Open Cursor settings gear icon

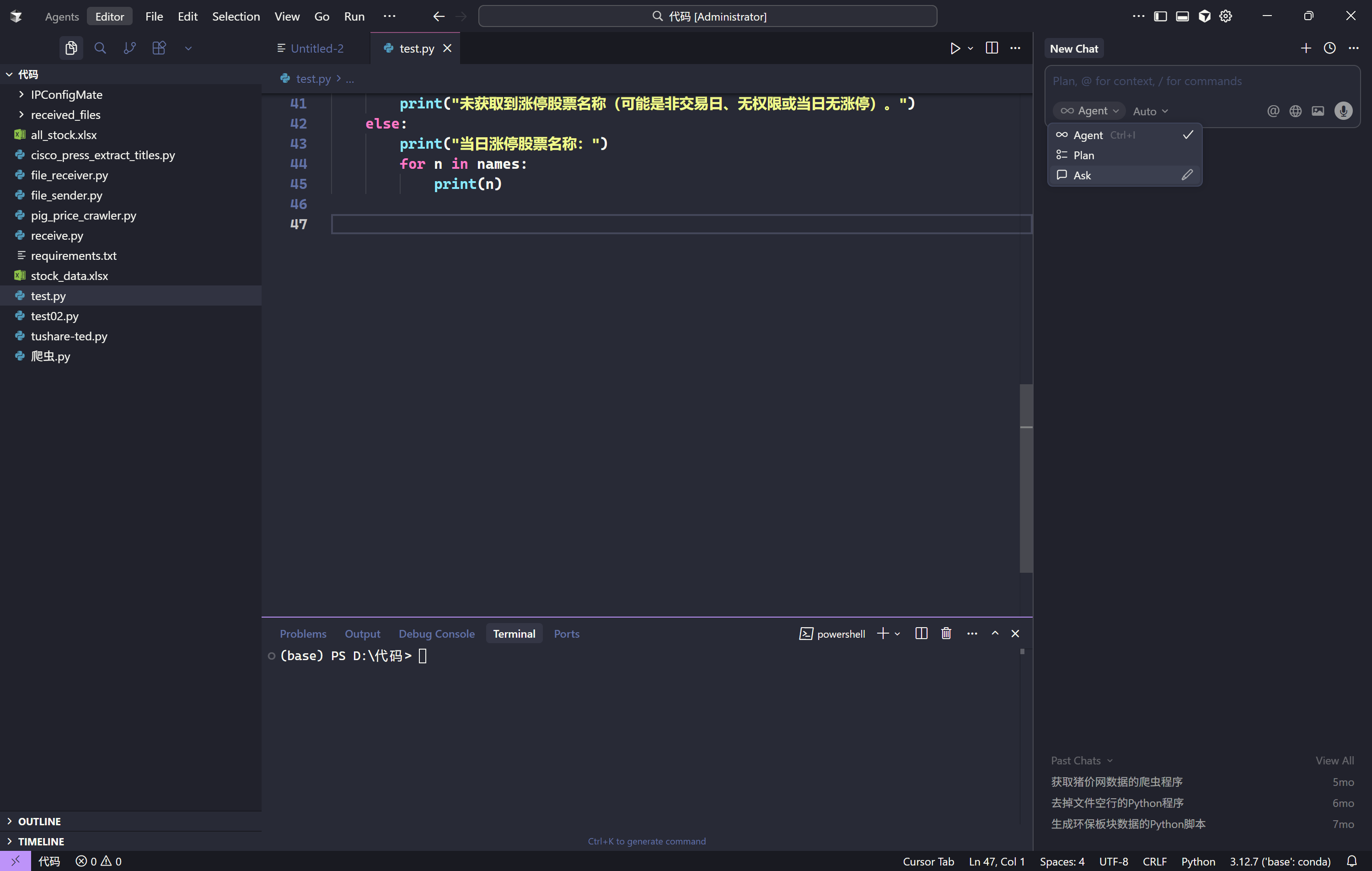point(1226,16)
